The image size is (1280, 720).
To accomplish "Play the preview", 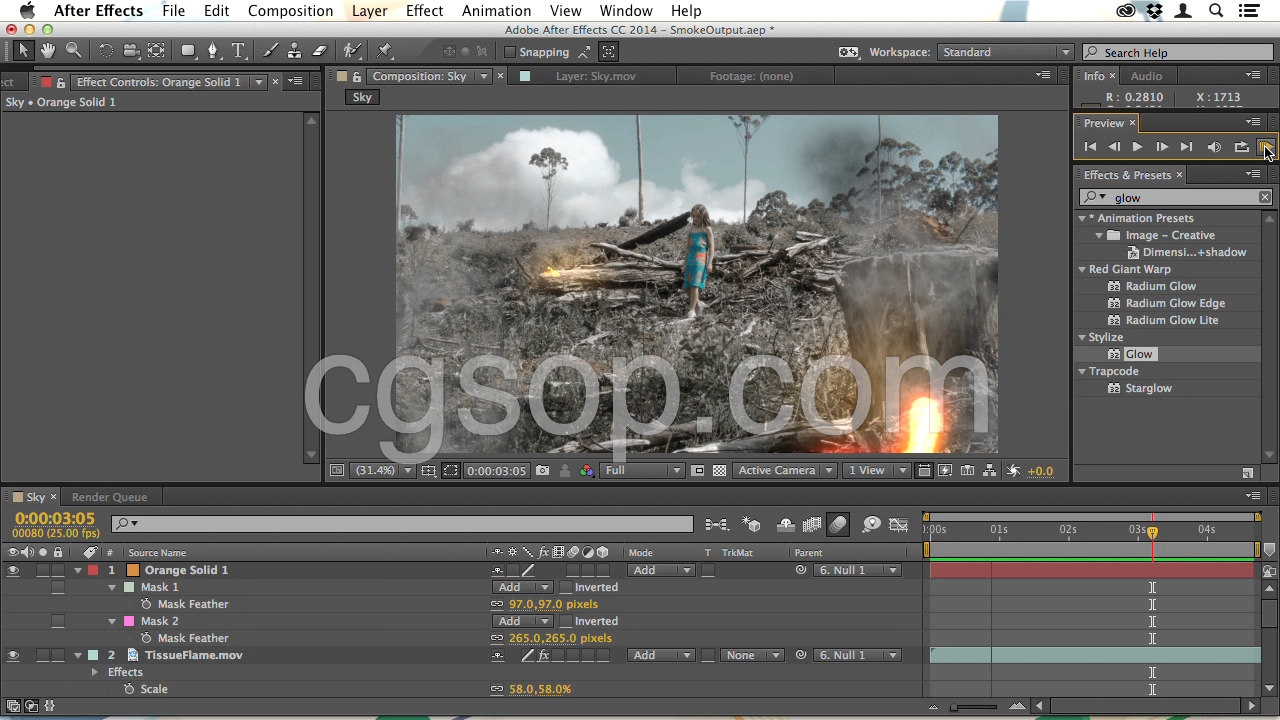I will pyautogui.click(x=1137, y=147).
